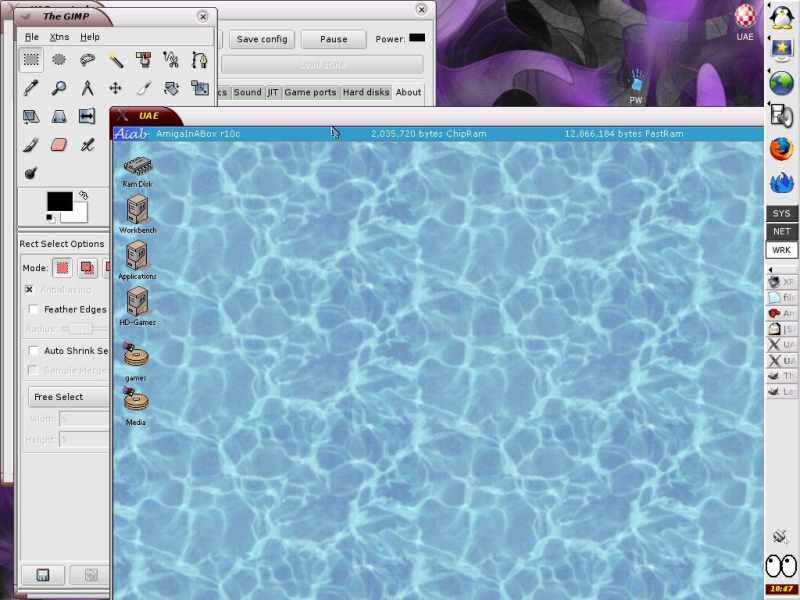
Task: Open the Ram Disk icon in UAE
Action: 137,172
